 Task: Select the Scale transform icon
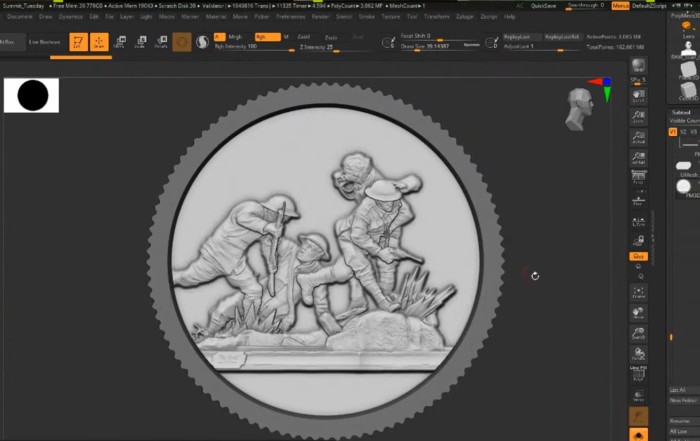coord(140,42)
